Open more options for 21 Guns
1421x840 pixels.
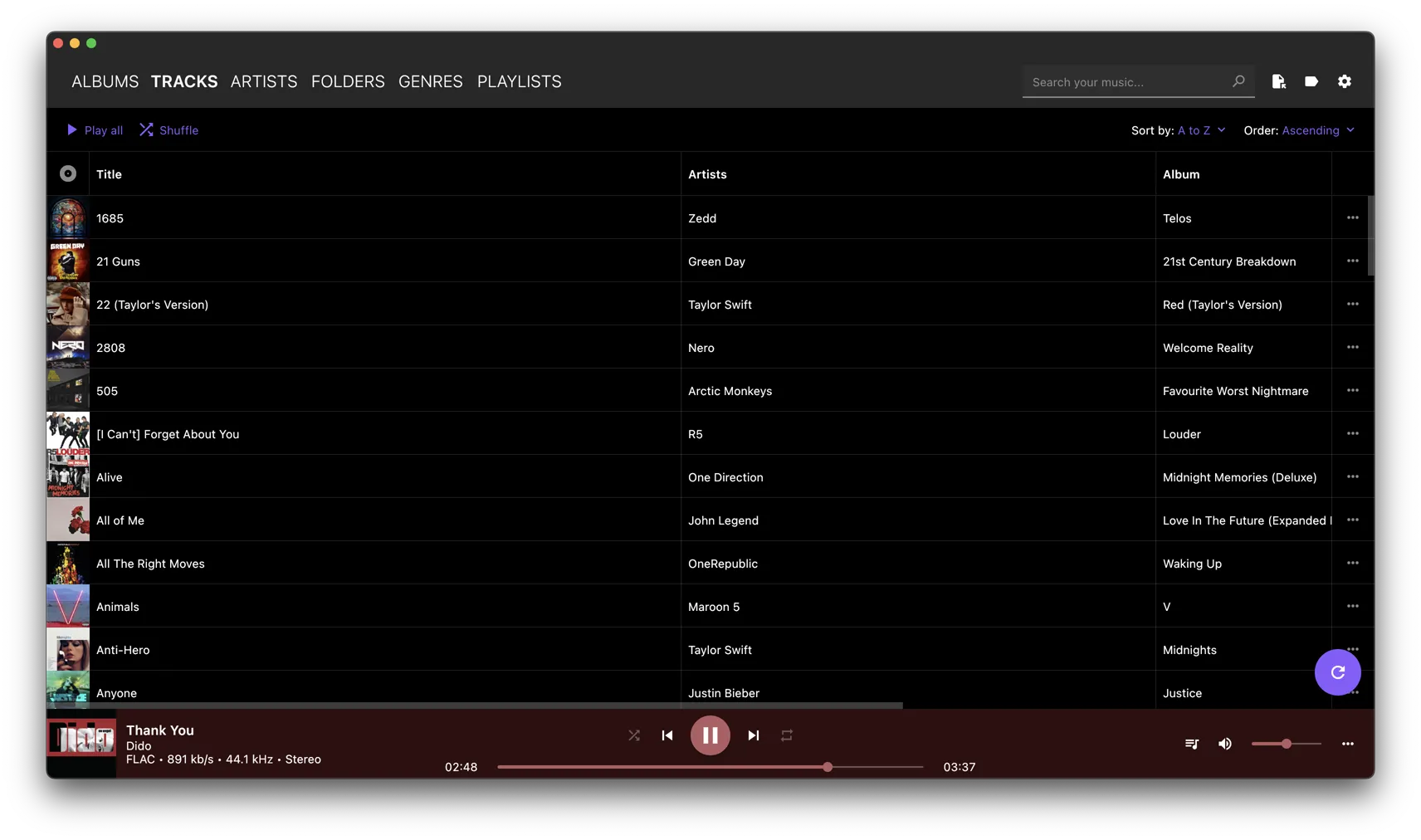pyautogui.click(x=1353, y=261)
